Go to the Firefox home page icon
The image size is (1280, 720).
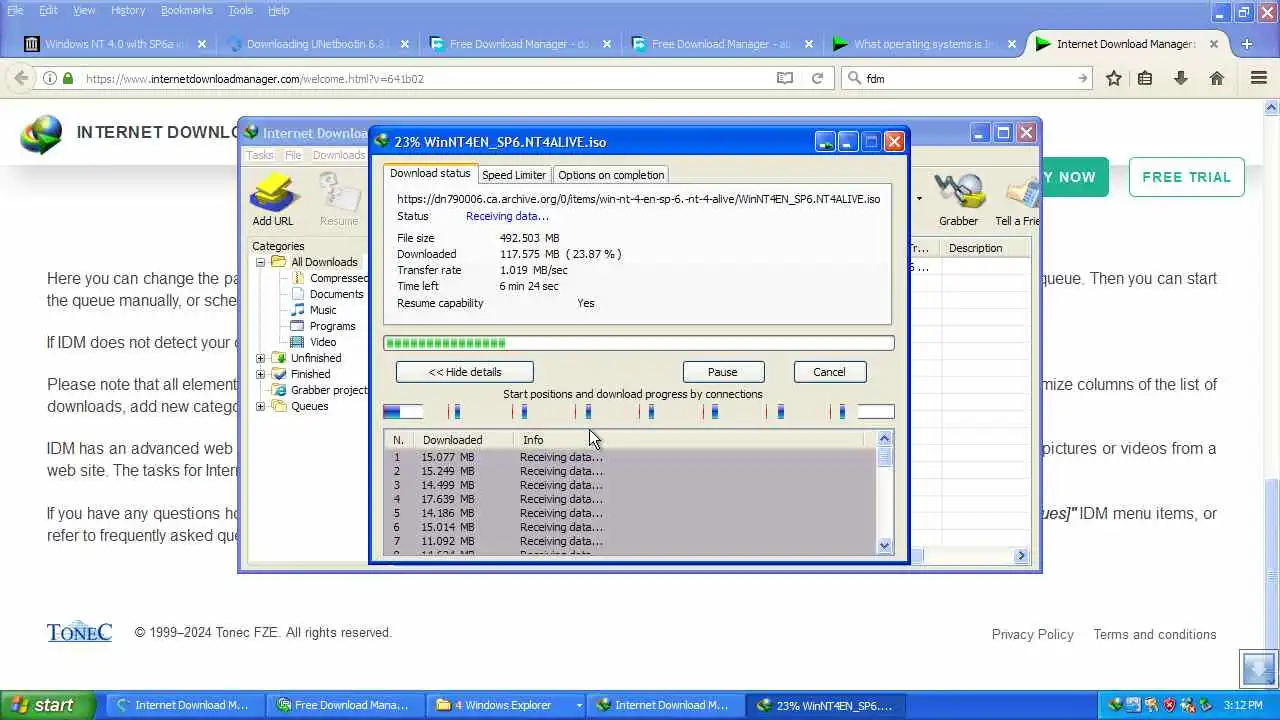(1217, 78)
